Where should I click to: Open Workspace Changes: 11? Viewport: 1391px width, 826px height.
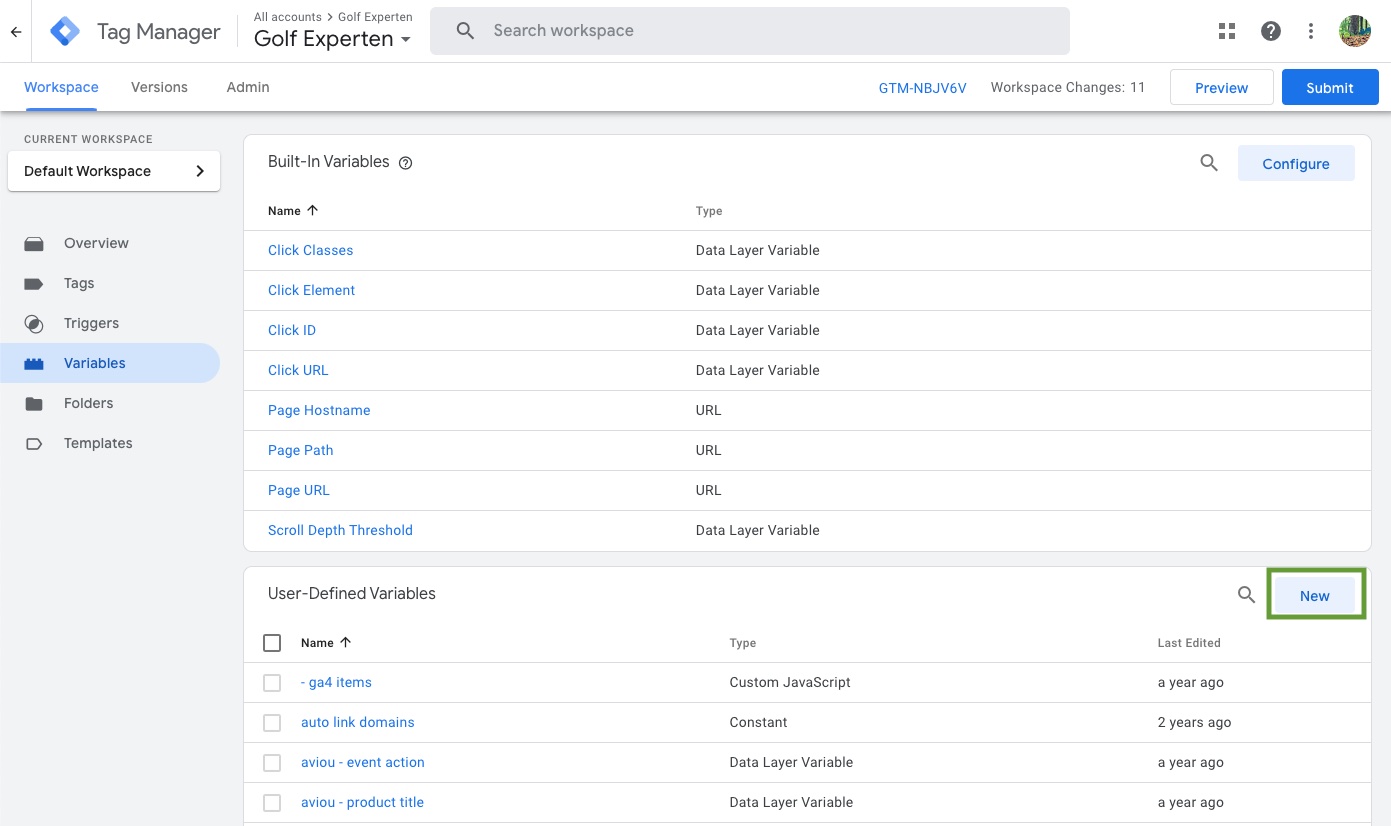click(1068, 87)
